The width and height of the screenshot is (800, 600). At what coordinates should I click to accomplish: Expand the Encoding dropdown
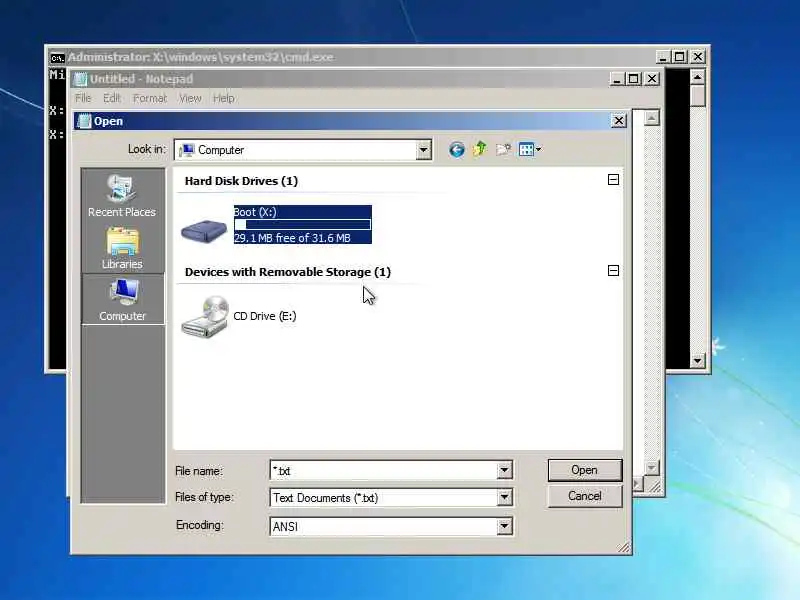tap(504, 526)
